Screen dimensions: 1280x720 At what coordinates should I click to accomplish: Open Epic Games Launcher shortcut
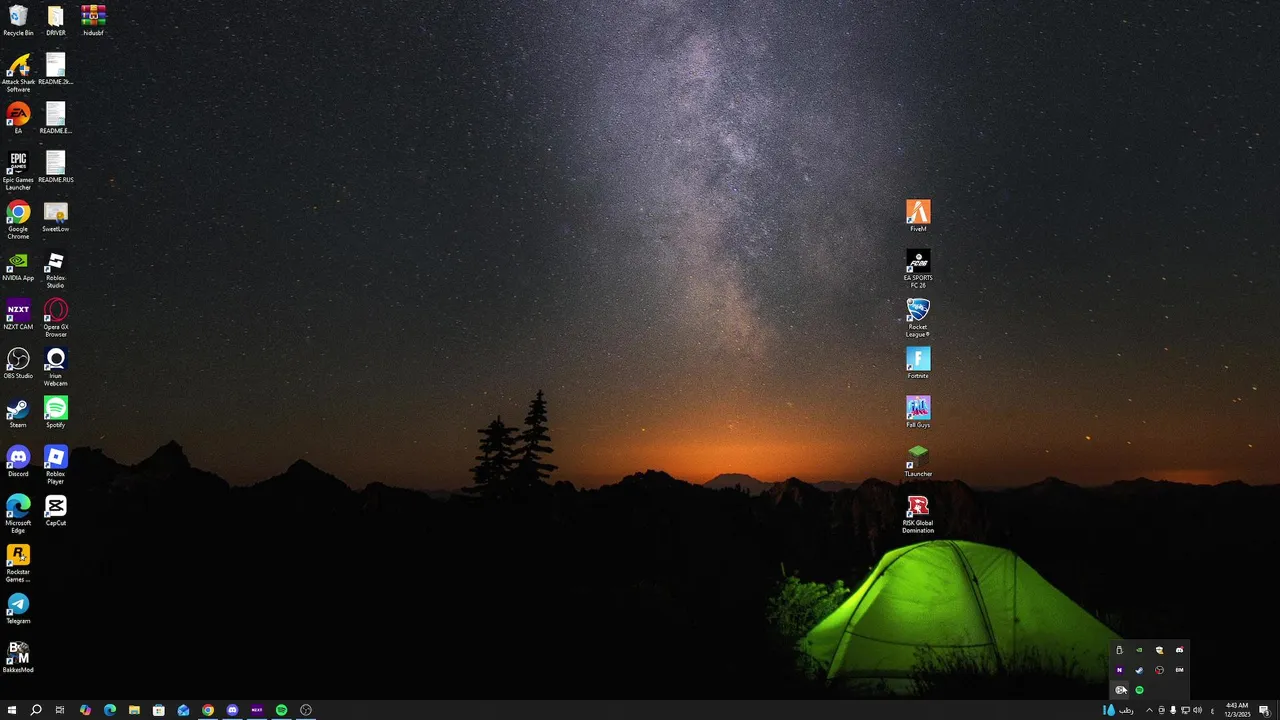click(18, 170)
